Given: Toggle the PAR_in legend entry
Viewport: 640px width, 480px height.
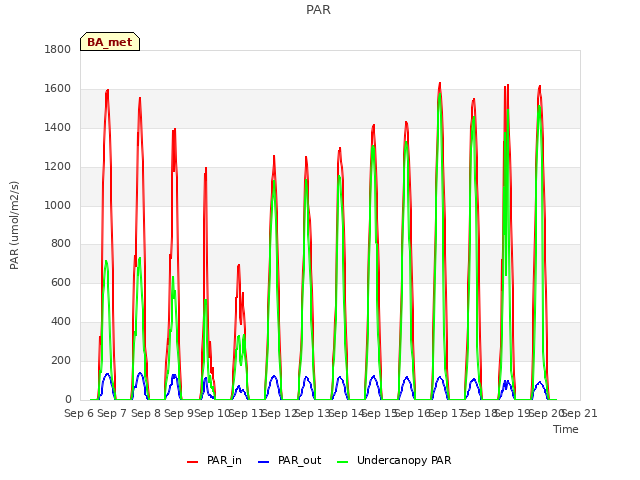Looking at the screenshot, I should click(214, 460).
